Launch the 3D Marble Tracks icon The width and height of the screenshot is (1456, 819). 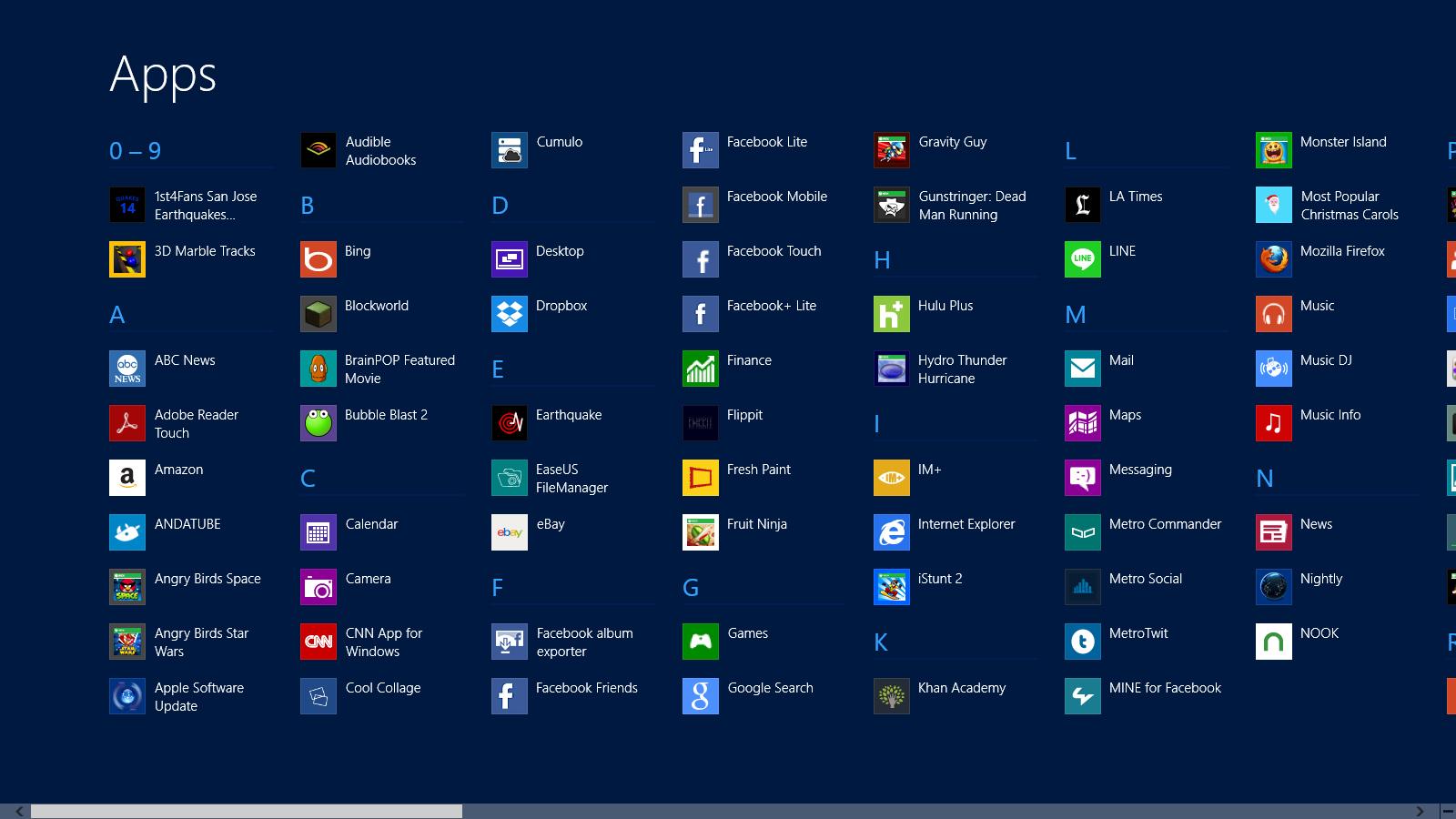(x=127, y=259)
